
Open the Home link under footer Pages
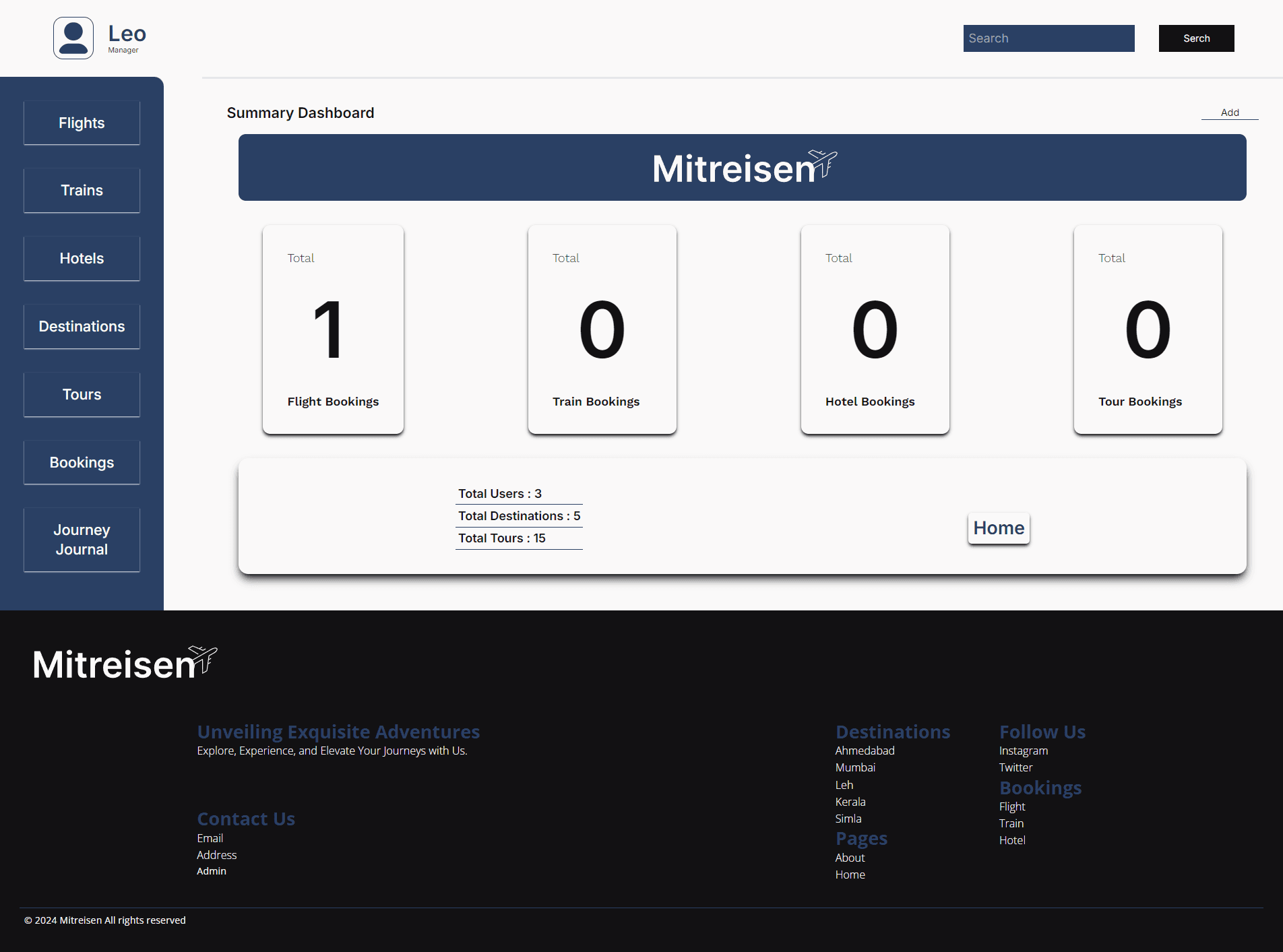point(850,875)
